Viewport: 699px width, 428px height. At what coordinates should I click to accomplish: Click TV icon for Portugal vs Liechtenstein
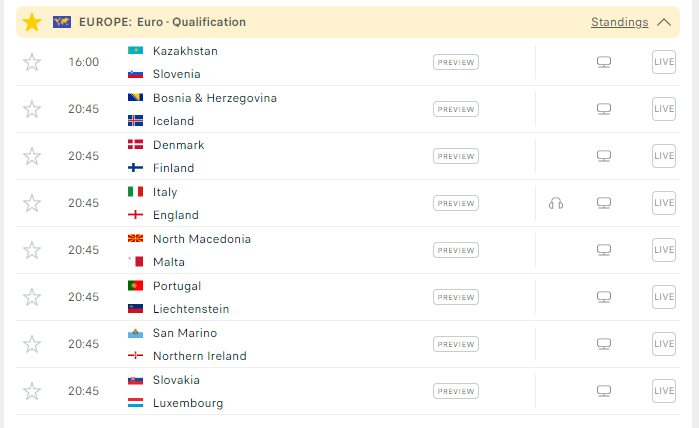pos(604,297)
